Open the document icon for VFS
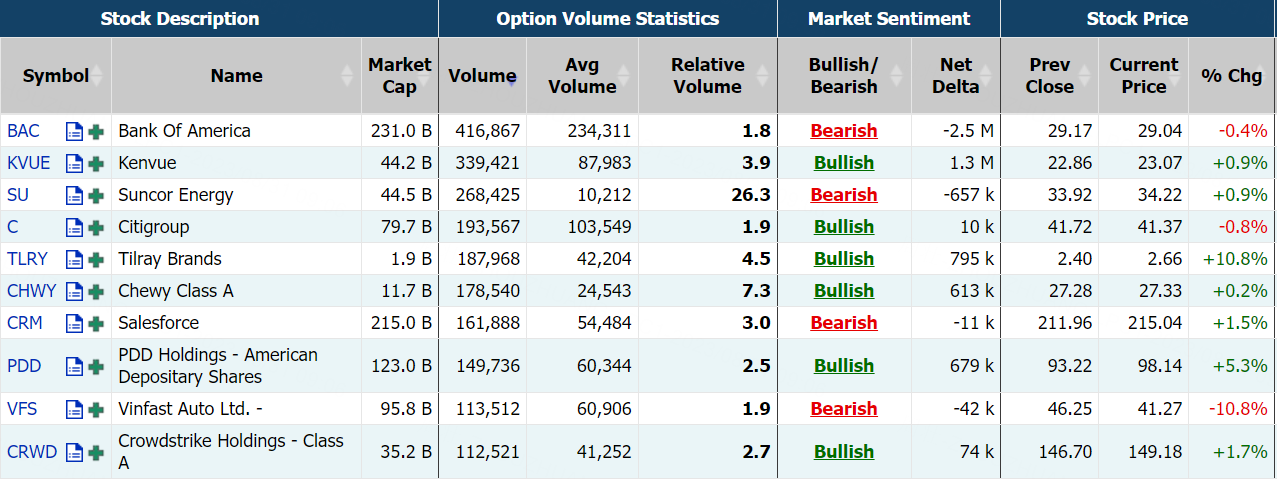Screen dimensions: 1277x479 (x=74, y=409)
